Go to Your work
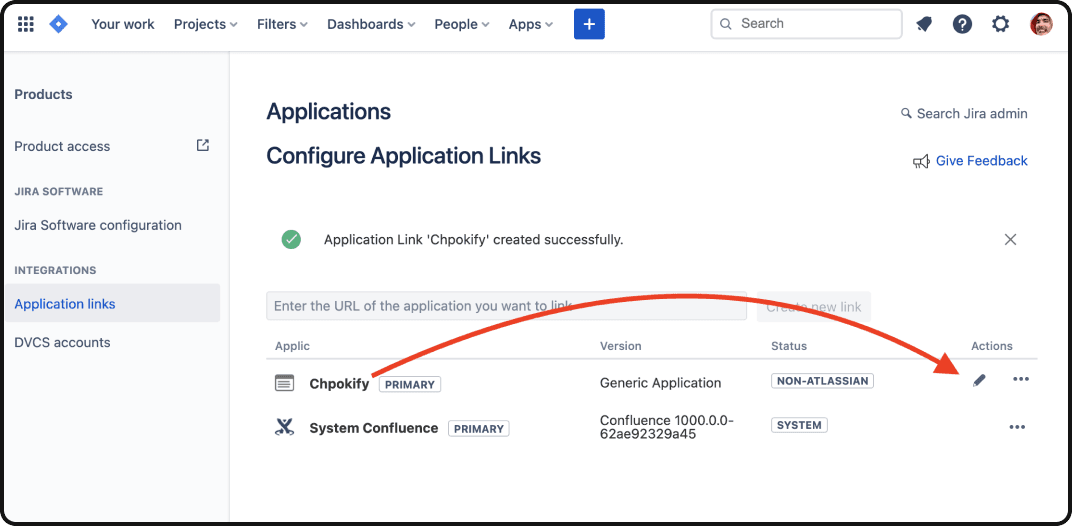The image size is (1072, 526). [123, 25]
